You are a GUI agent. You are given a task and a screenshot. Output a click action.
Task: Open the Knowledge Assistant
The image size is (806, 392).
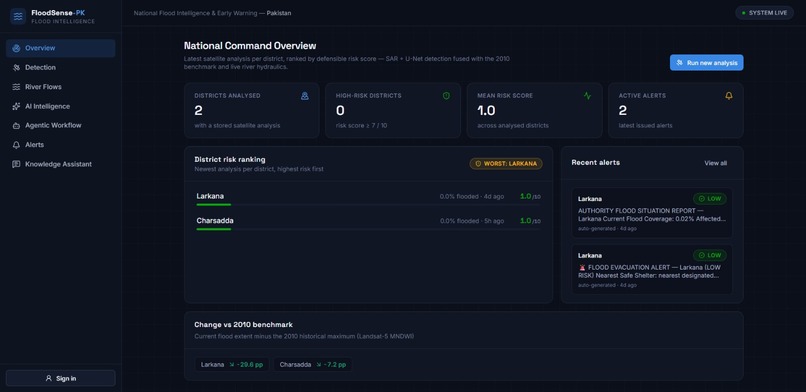tap(61, 164)
